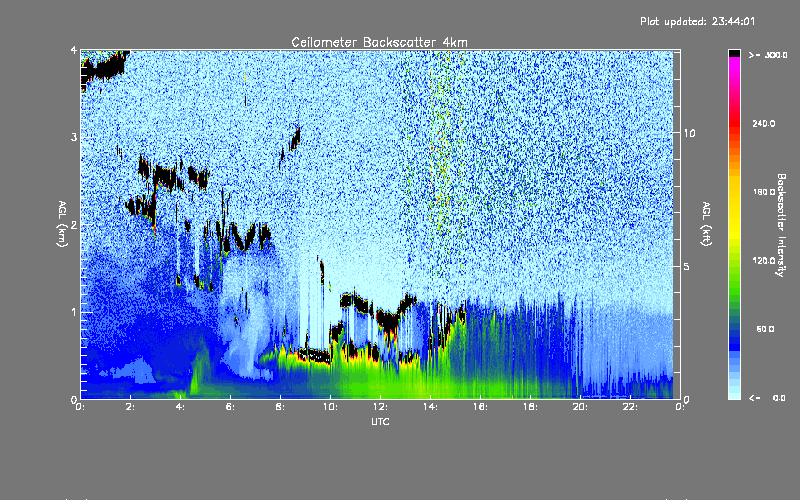
Task: Click the 'Plot updated: 23:44:01' timestamp
Action: (697, 21)
